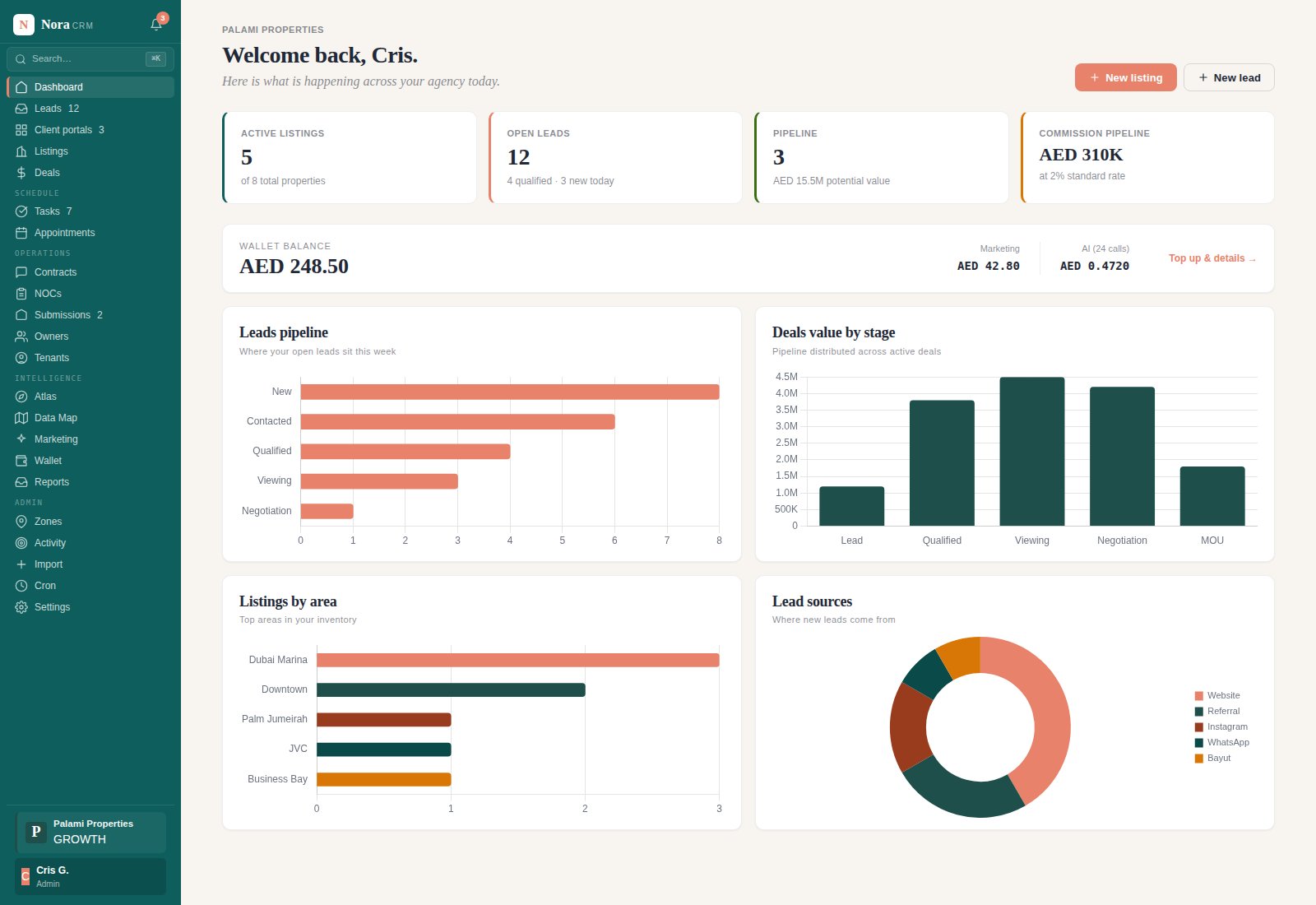This screenshot has height=905, width=1316.
Task: Click the Reports icon in sidebar
Action: click(x=21, y=482)
